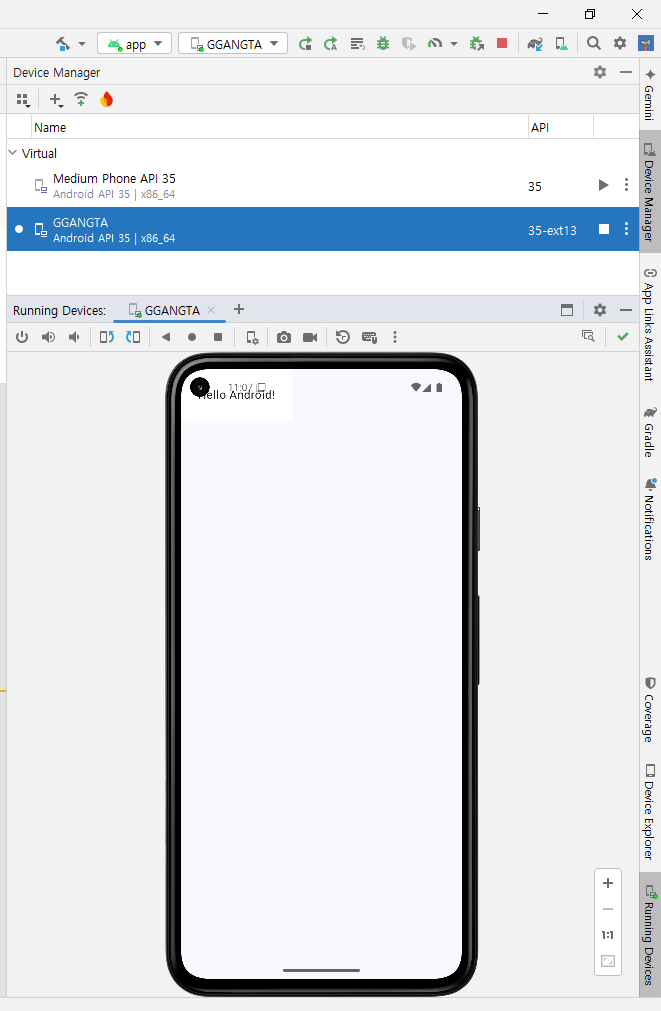Add a new running device tab
The image size is (661, 1011).
pyautogui.click(x=239, y=309)
